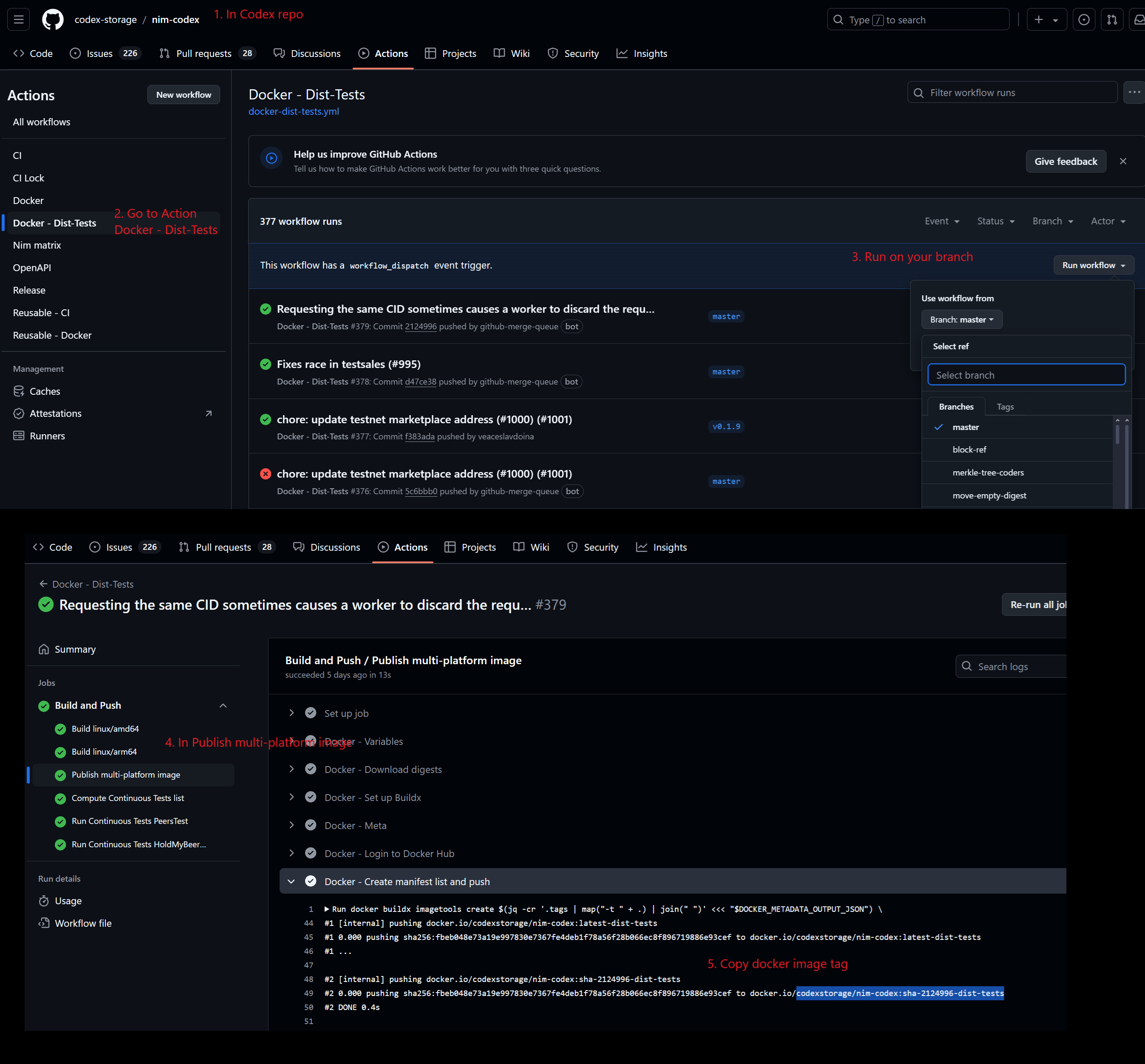Open the Branch: master dropdown
The image size is (1145, 1064).
[x=961, y=320]
